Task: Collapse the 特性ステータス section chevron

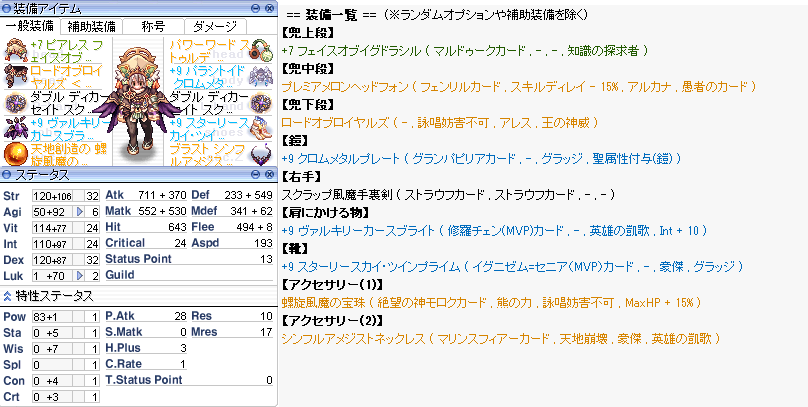Action: (x=7, y=296)
